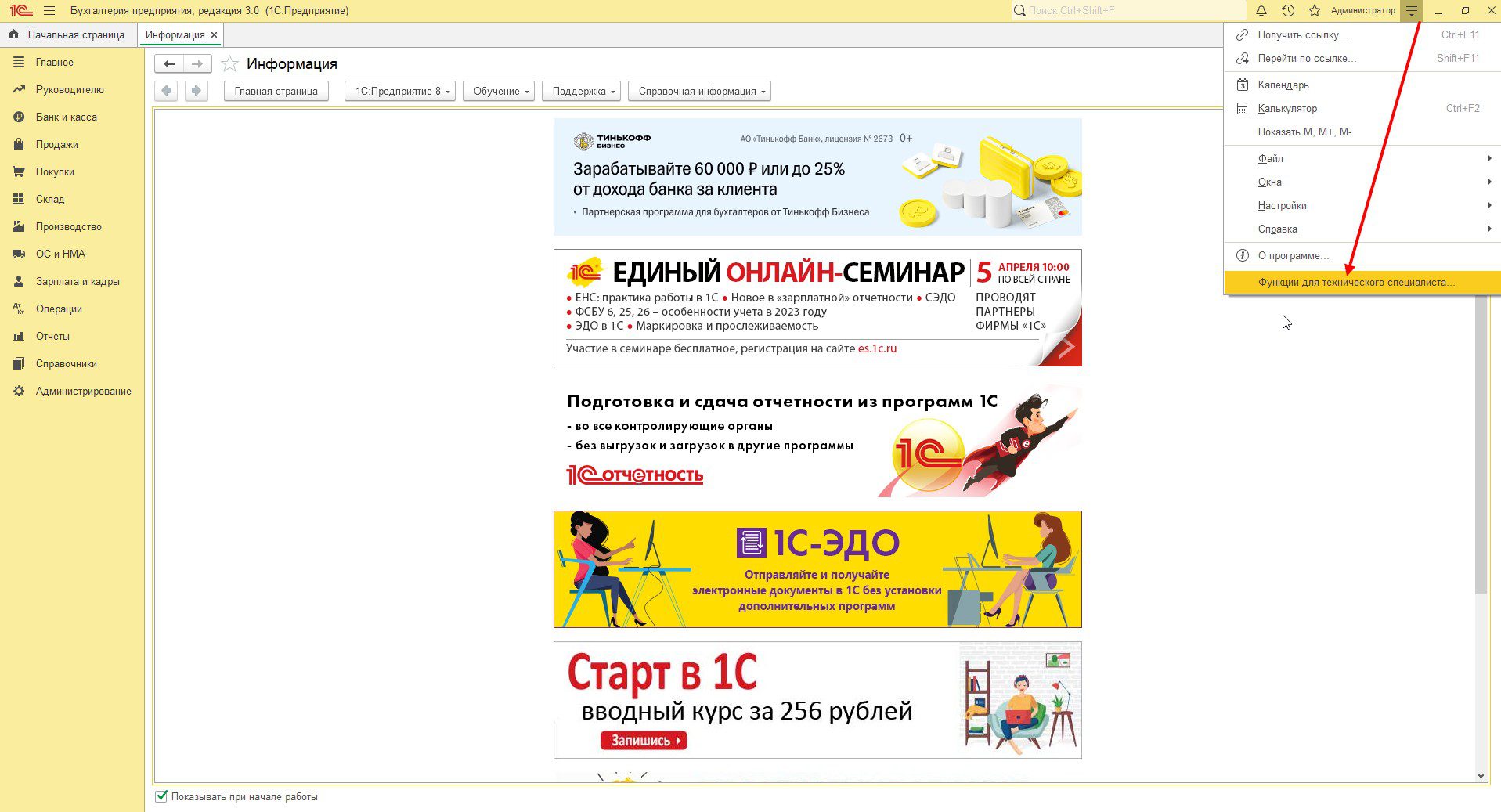
Task: Open the Справочная информация dropdown
Action: click(699, 92)
